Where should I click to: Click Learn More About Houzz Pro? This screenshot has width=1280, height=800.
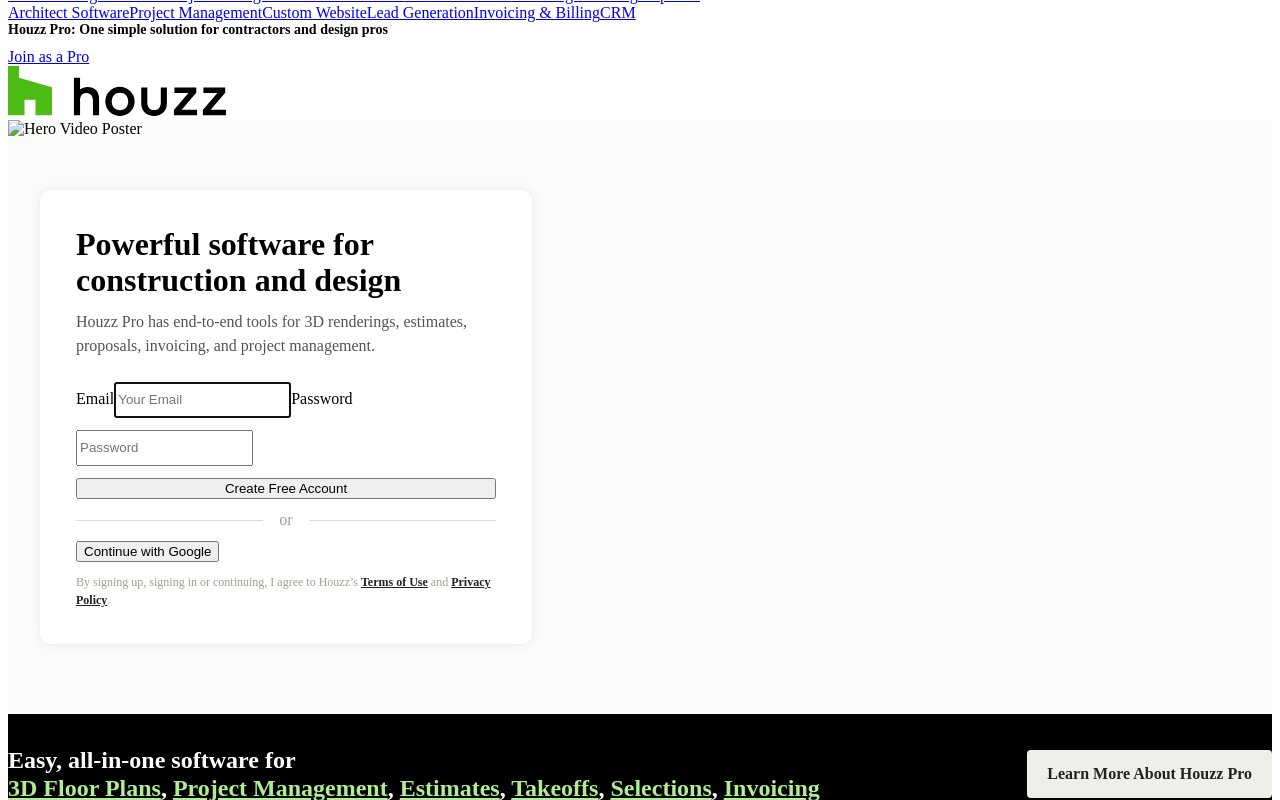tap(1149, 774)
